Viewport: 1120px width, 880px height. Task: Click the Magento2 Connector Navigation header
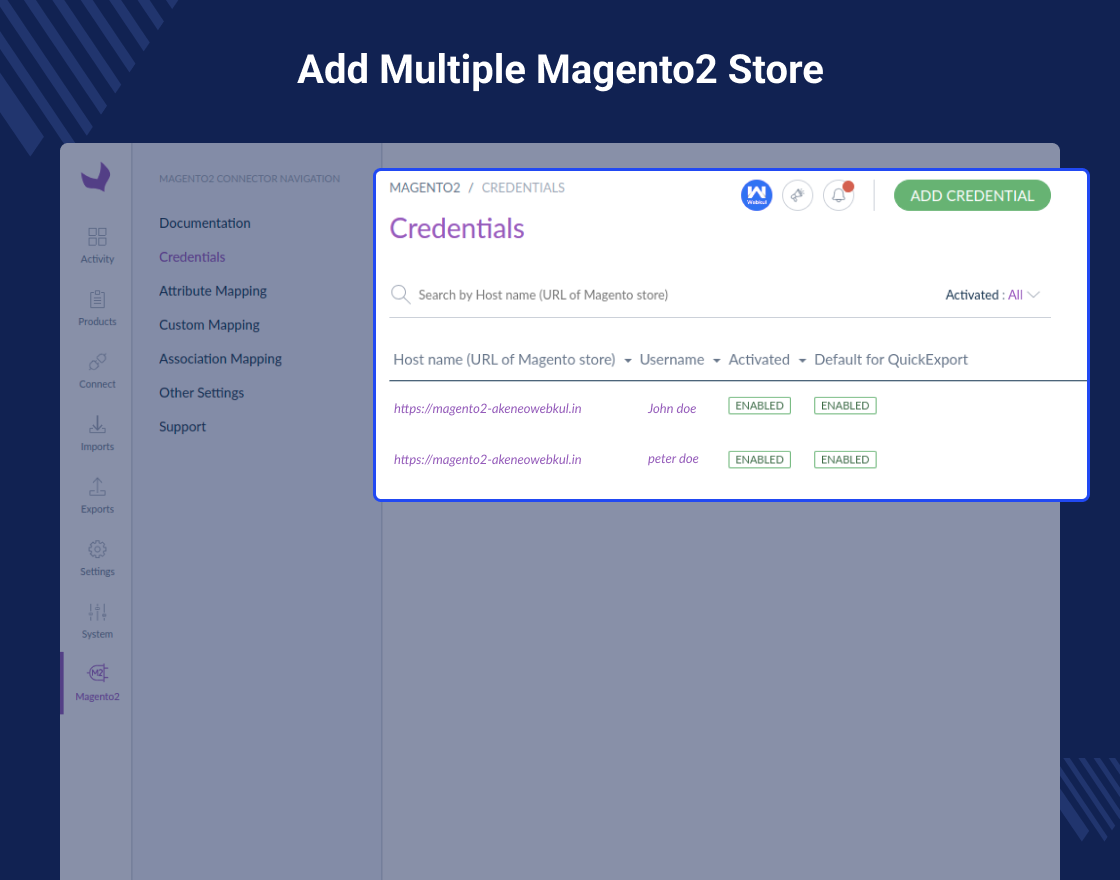click(249, 179)
